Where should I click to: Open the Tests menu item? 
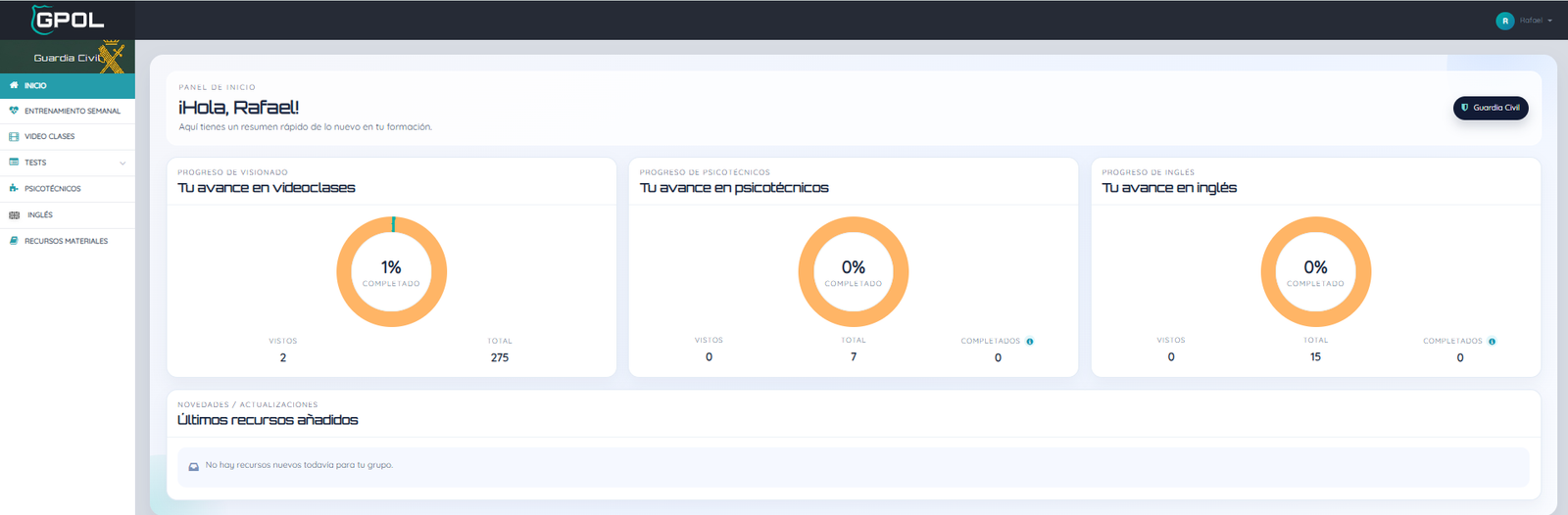point(68,163)
